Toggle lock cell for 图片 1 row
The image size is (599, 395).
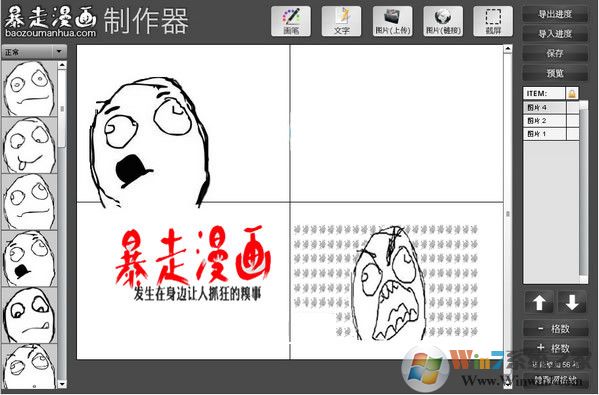pyautogui.click(x=573, y=134)
